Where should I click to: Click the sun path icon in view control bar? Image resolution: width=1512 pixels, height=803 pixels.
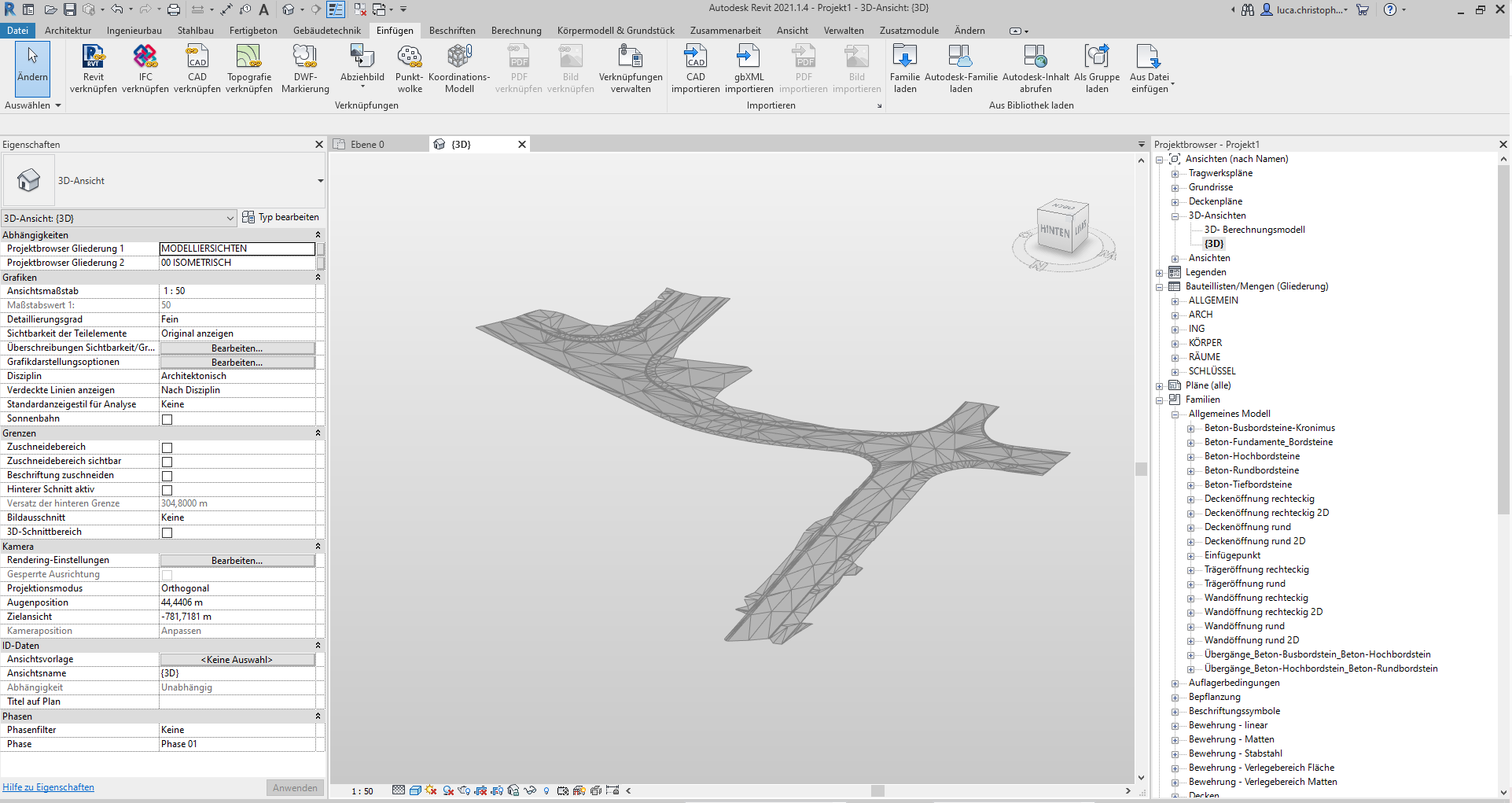coord(431,790)
